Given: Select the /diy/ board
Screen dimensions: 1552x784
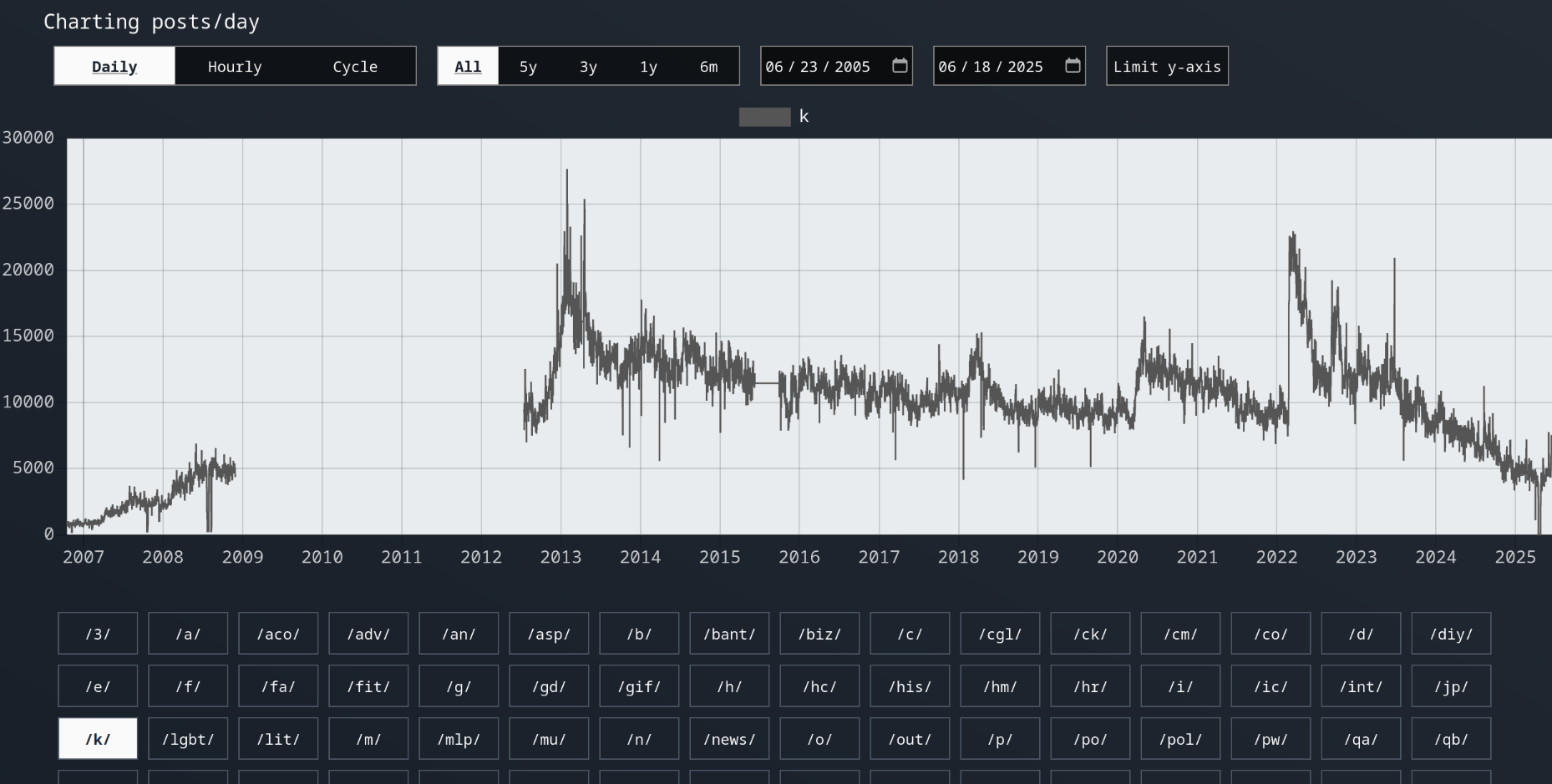Looking at the screenshot, I should click(x=1451, y=634).
